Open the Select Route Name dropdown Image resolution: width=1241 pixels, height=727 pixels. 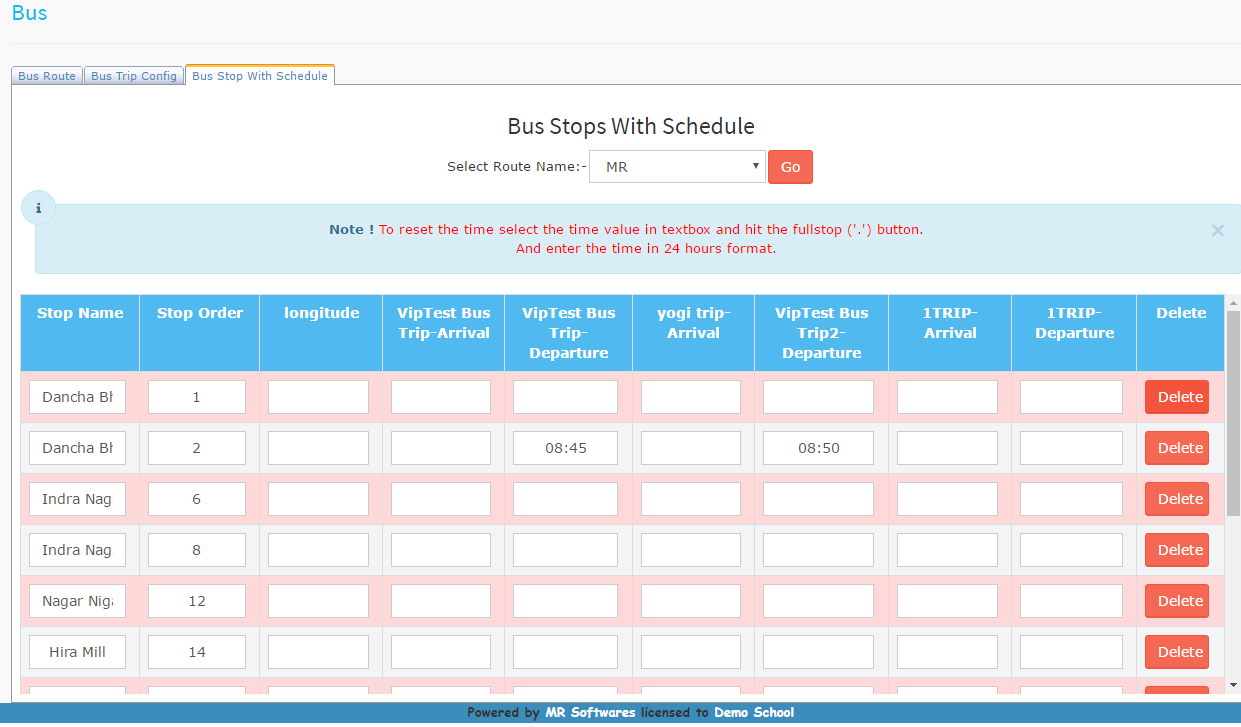(677, 167)
